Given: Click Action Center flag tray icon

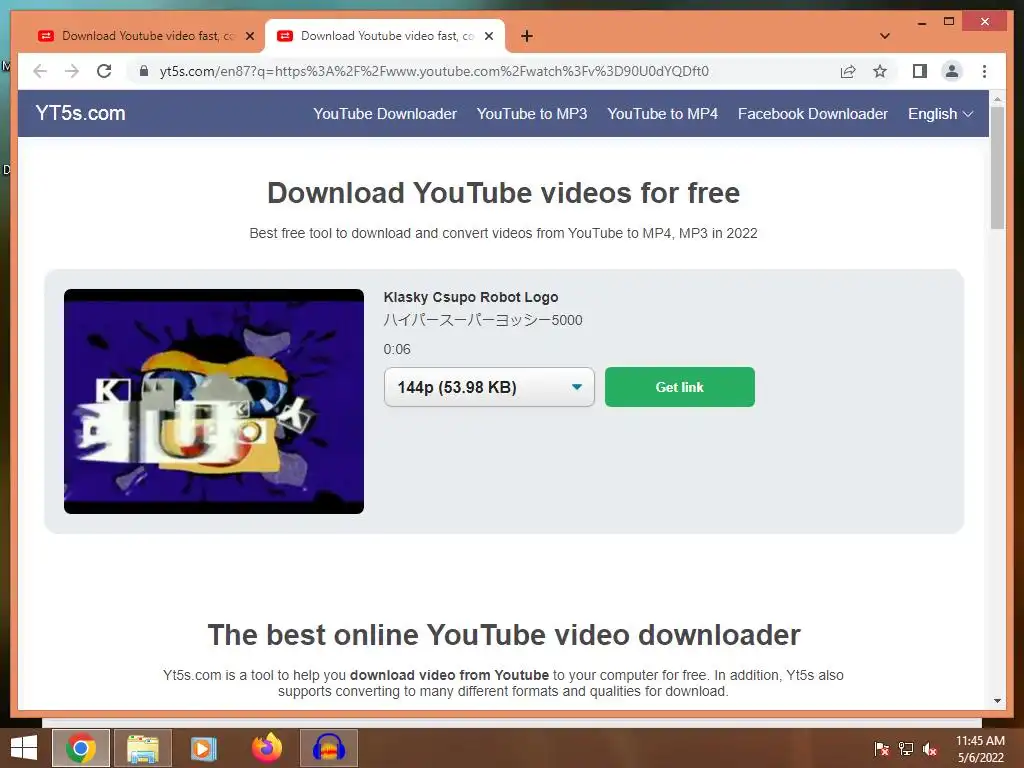Looking at the screenshot, I should pos(881,748).
